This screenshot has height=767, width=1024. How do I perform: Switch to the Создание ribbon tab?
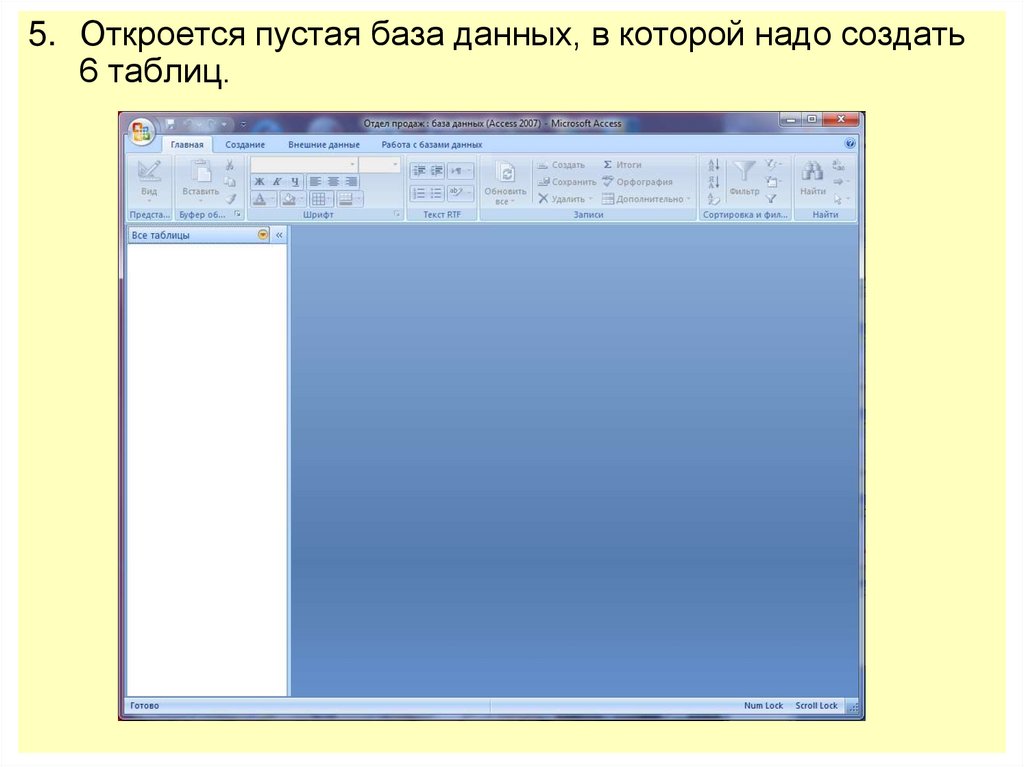click(244, 143)
